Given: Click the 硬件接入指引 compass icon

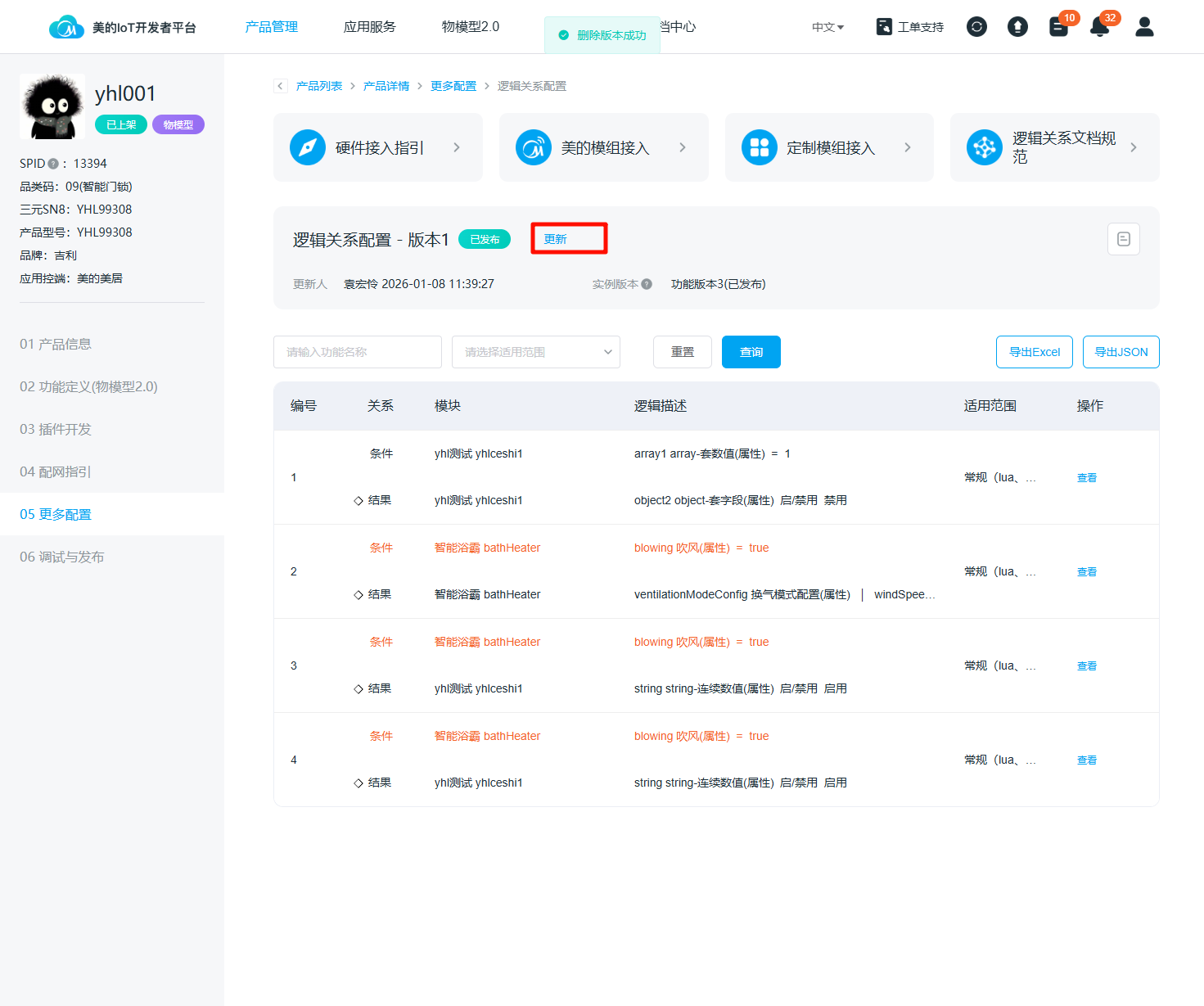Looking at the screenshot, I should [x=308, y=147].
